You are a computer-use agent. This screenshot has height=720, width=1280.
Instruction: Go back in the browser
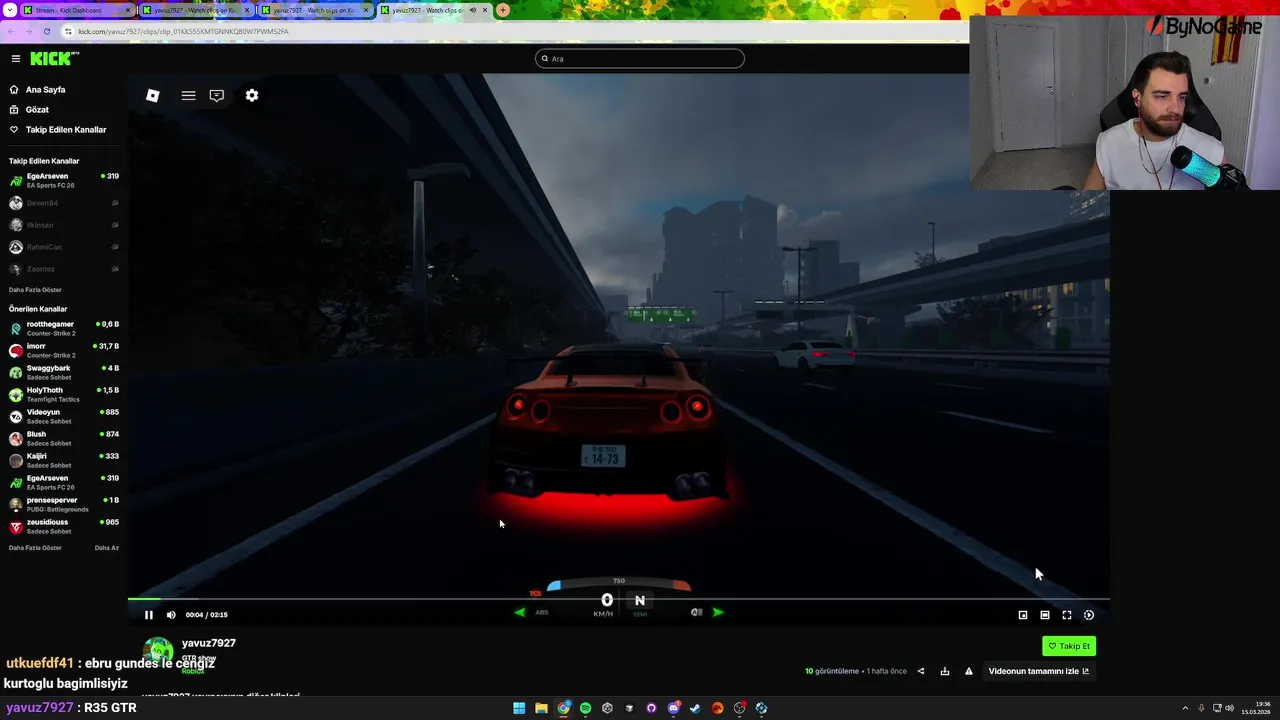[x=10, y=31]
